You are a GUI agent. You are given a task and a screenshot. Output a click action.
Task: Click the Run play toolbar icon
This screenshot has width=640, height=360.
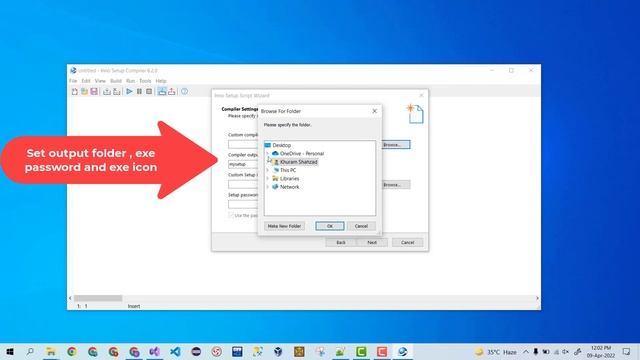(129, 91)
